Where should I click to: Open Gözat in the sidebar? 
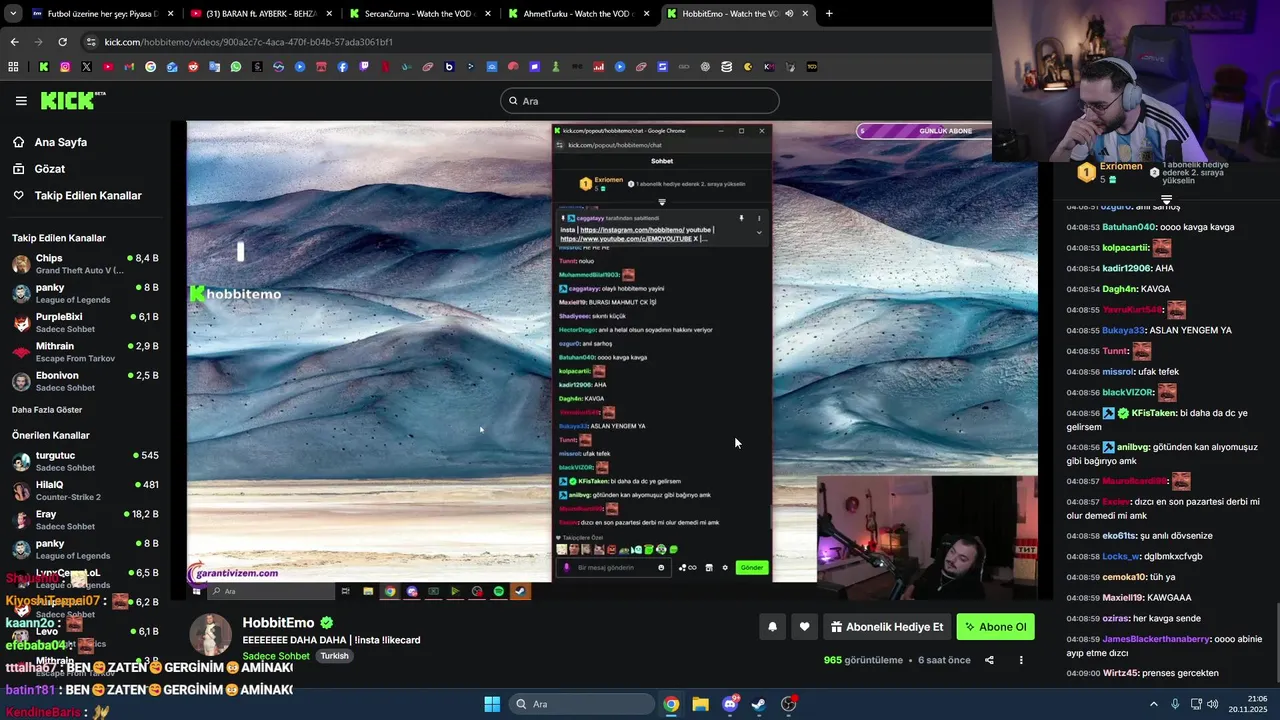[x=50, y=169]
